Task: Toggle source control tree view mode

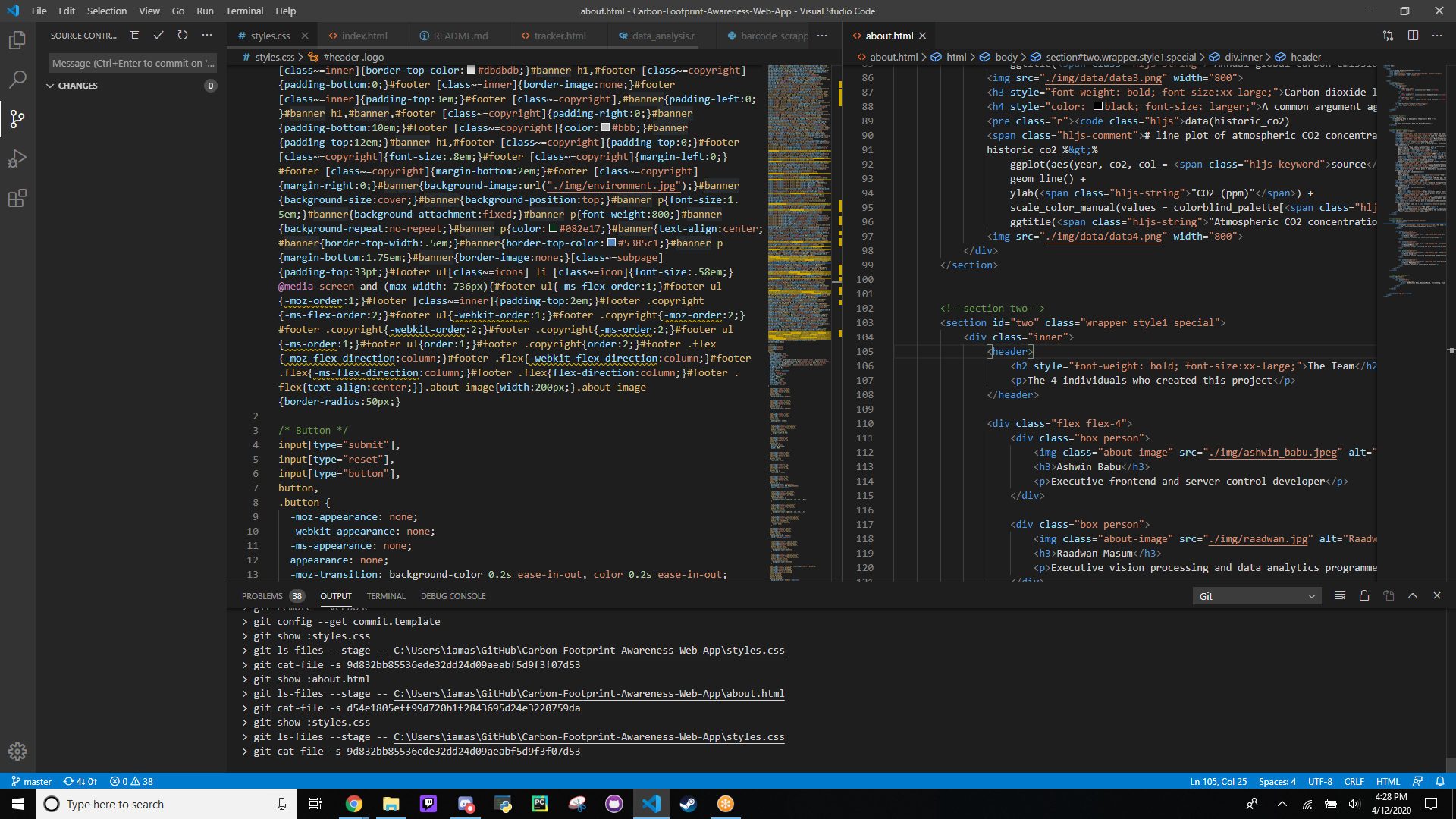Action: point(134,36)
